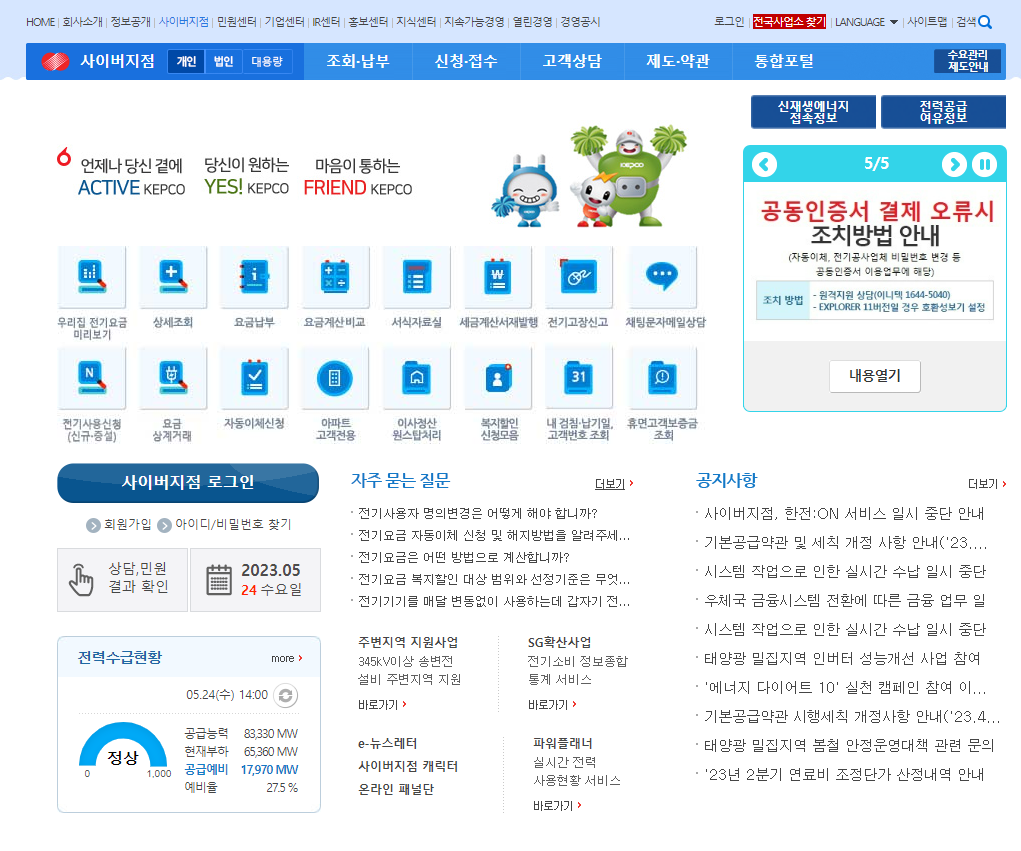Switch to 법인 (corporate) customer mode

click(x=222, y=61)
